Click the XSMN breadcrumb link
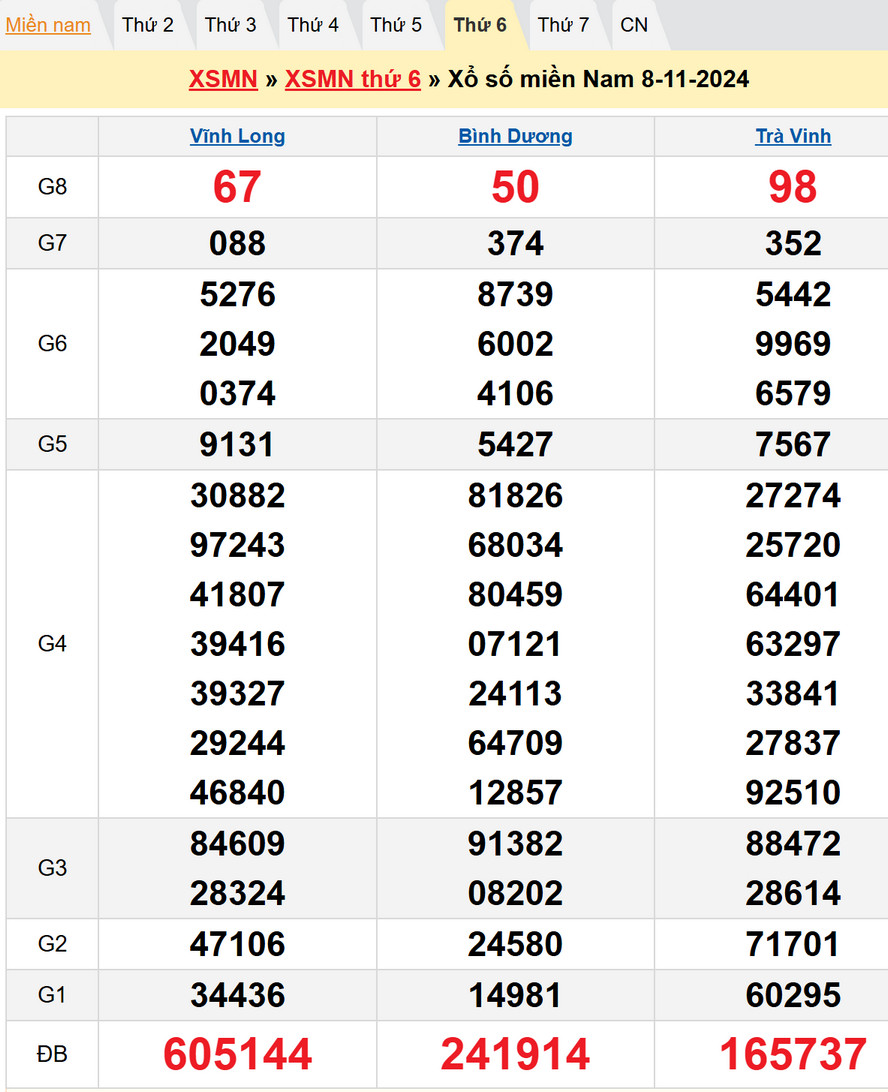Image resolution: width=888 pixels, height=1092 pixels. tap(223, 79)
